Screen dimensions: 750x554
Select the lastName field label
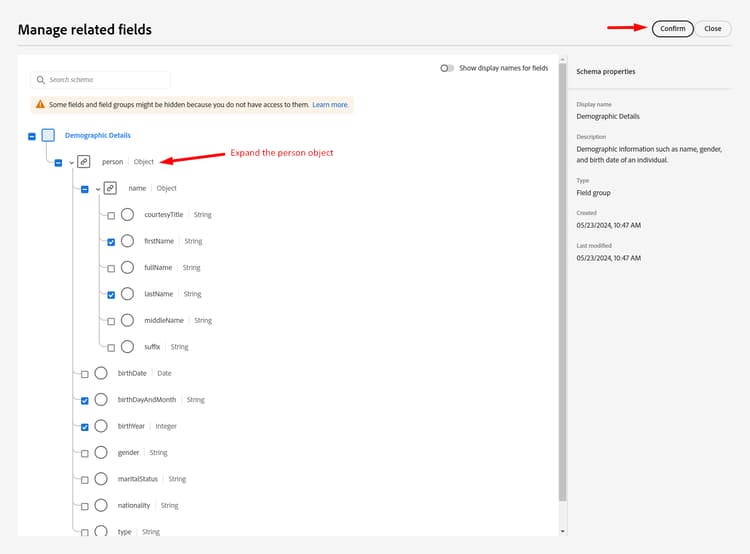pyautogui.click(x=158, y=294)
